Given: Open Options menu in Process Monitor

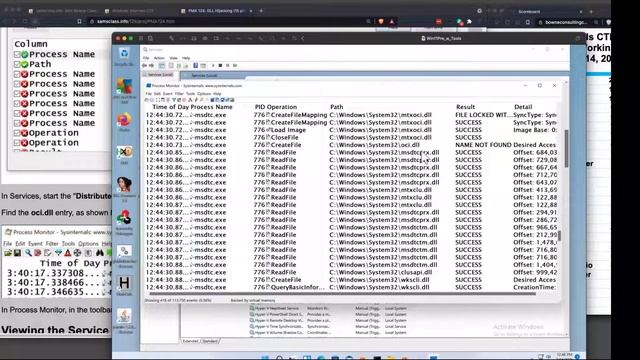Looking at the screenshot, I should tap(204, 93).
